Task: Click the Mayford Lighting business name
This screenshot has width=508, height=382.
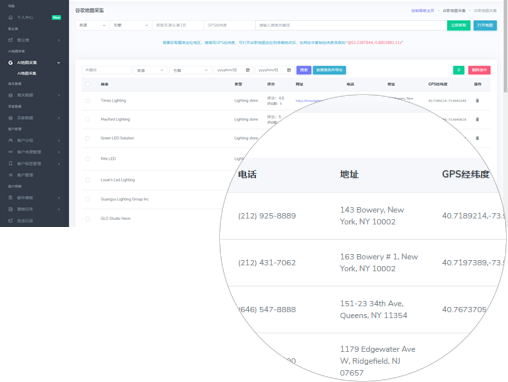Action: (115, 119)
